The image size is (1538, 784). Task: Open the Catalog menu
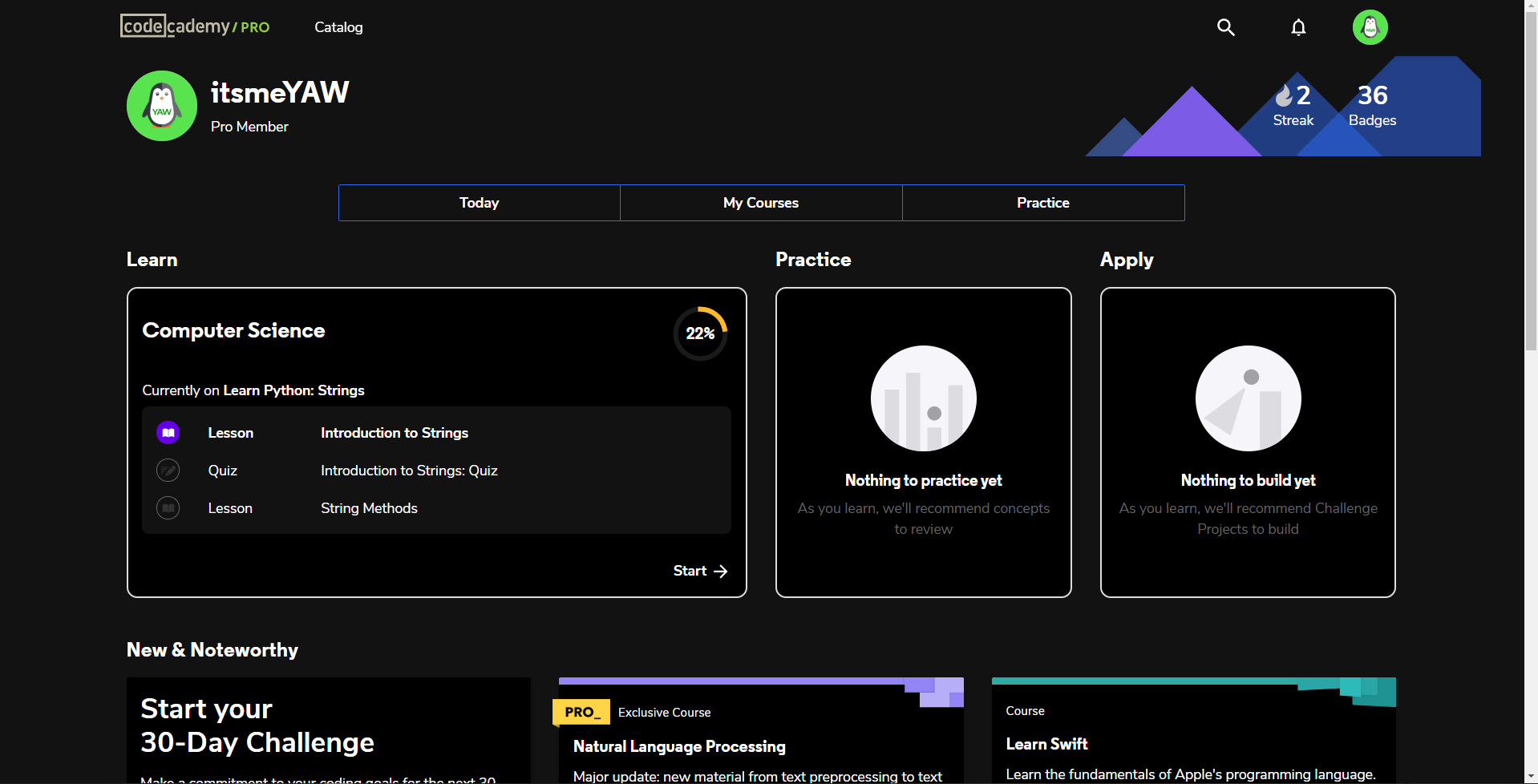(x=338, y=26)
